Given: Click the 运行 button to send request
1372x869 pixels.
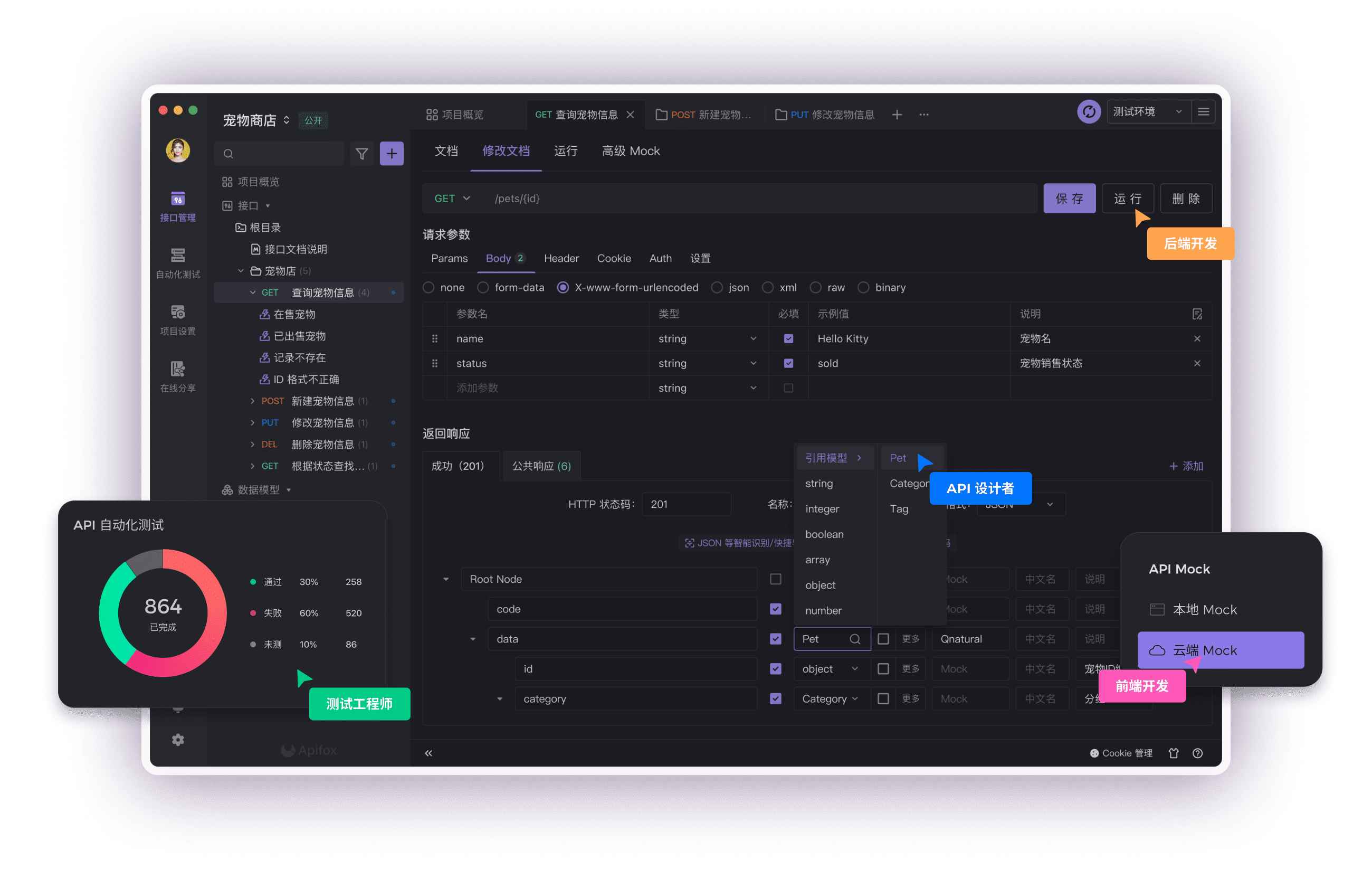Looking at the screenshot, I should 1128,199.
